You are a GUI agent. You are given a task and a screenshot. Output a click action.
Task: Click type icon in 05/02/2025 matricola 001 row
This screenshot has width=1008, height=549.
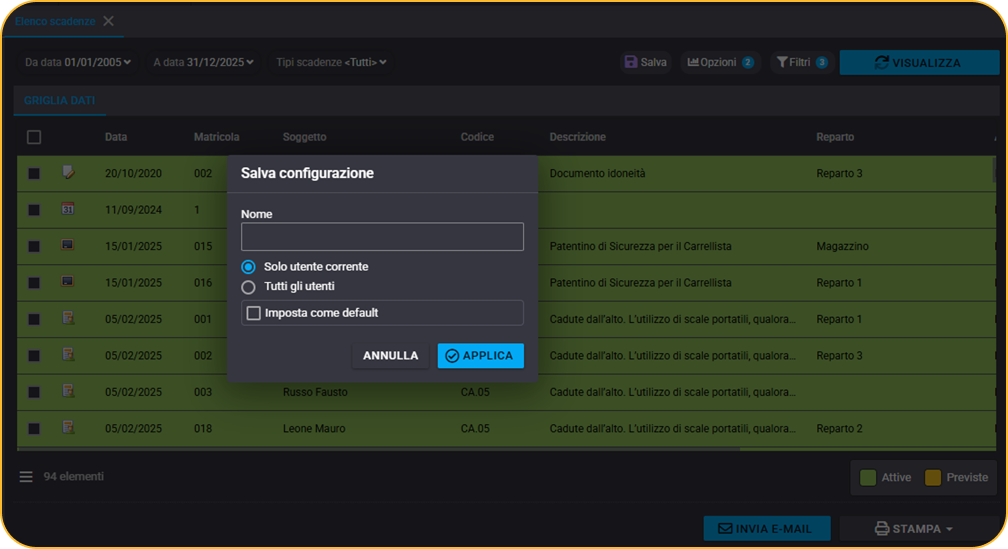[68, 318]
